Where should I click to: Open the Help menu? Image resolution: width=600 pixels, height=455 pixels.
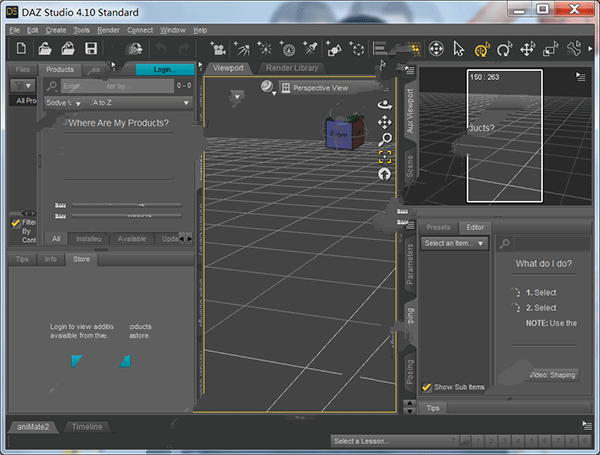(200, 30)
